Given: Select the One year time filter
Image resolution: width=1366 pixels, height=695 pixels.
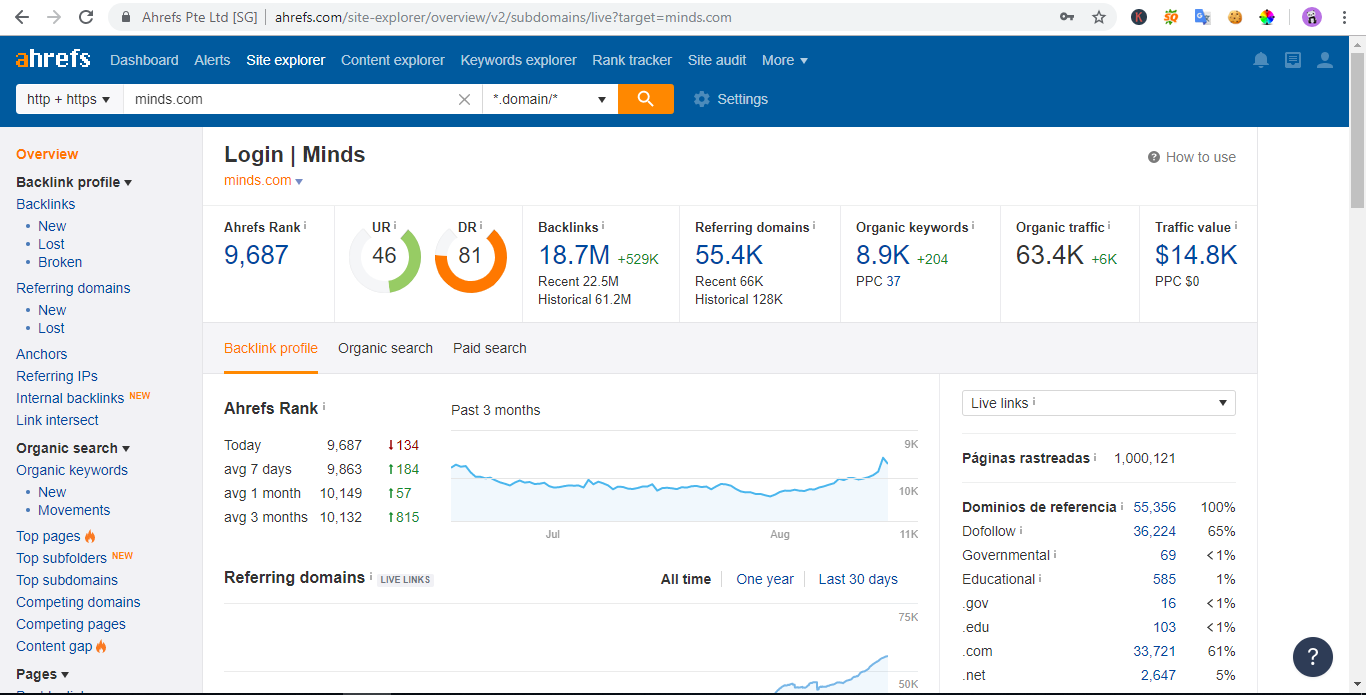Looking at the screenshot, I should point(765,579).
